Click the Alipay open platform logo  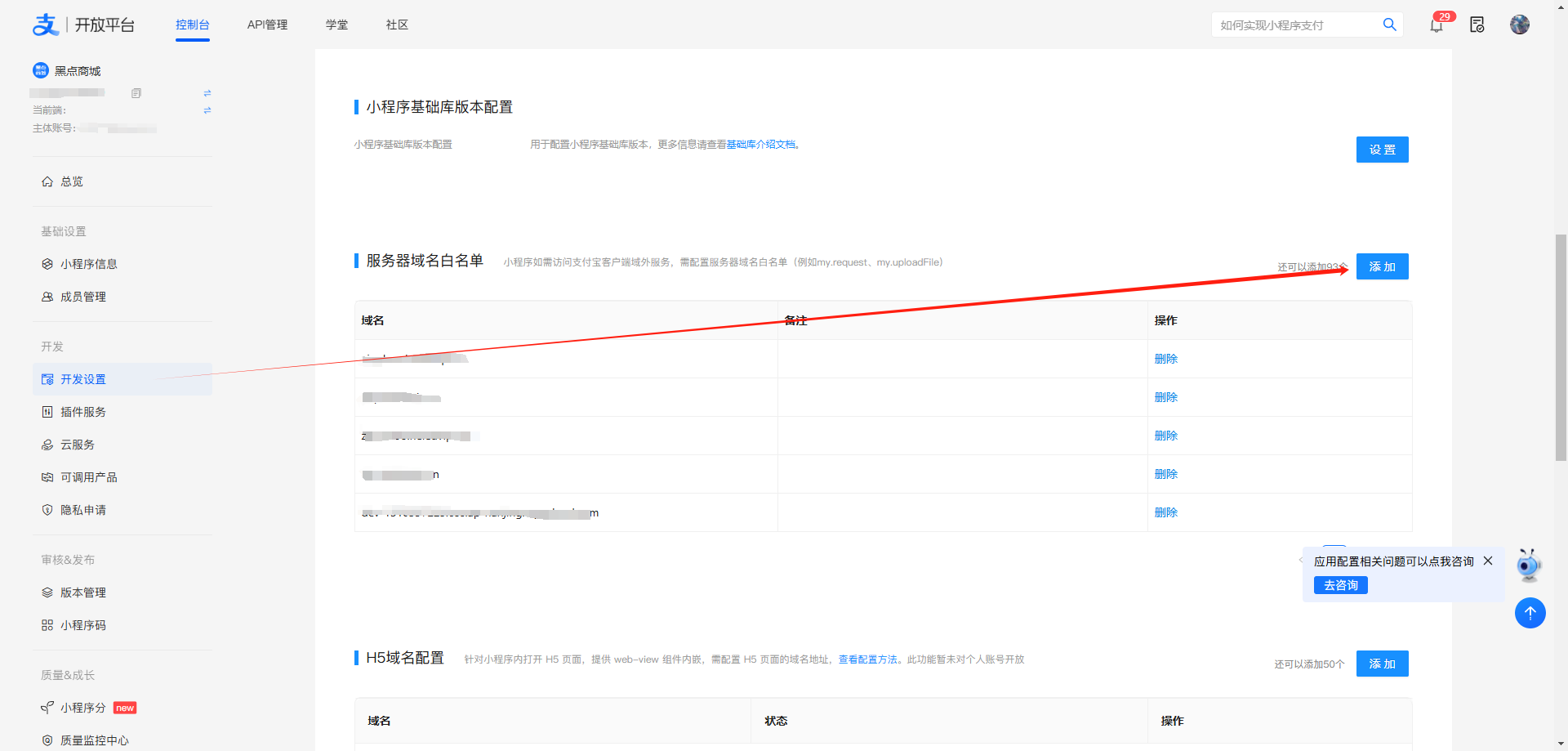click(83, 25)
